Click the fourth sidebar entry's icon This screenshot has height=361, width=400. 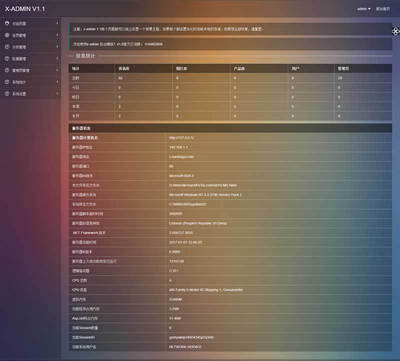point(7,58)
